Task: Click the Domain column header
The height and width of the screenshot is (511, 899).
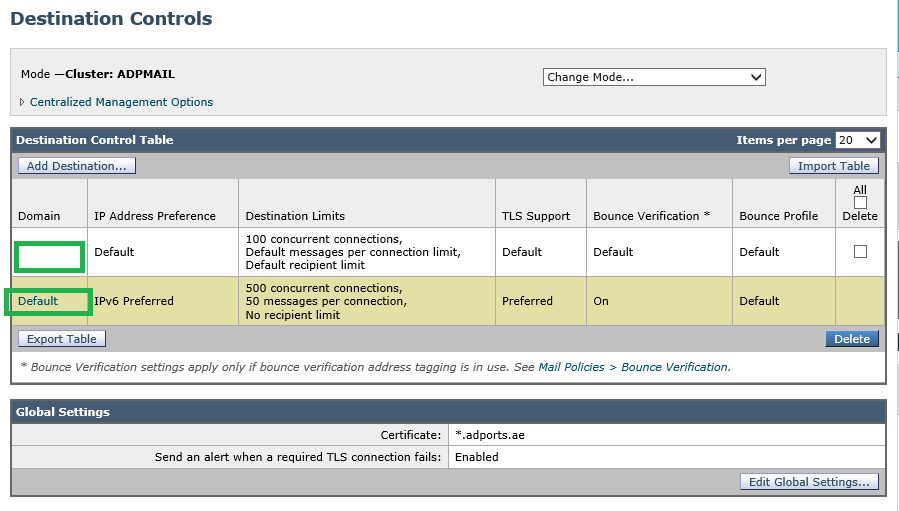Action: pos(39,216)
